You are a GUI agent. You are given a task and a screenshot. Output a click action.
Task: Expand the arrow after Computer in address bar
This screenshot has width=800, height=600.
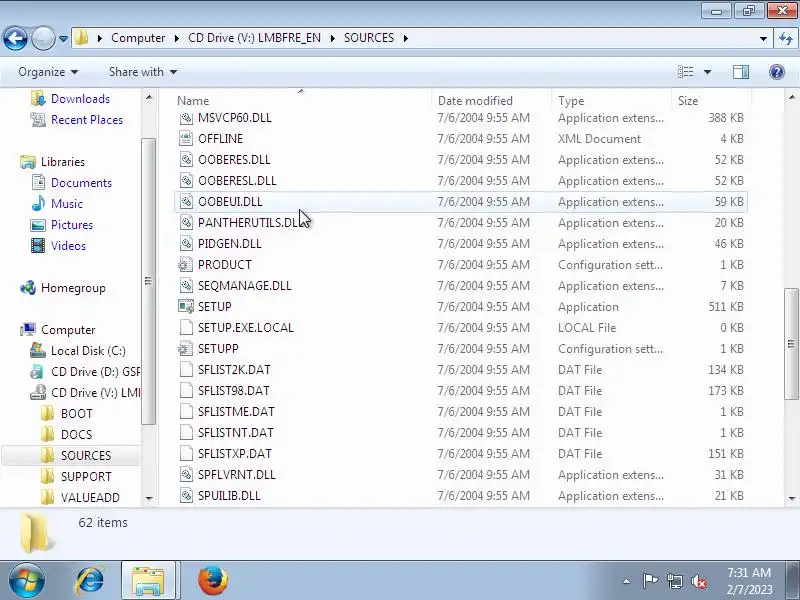[177, 38]
